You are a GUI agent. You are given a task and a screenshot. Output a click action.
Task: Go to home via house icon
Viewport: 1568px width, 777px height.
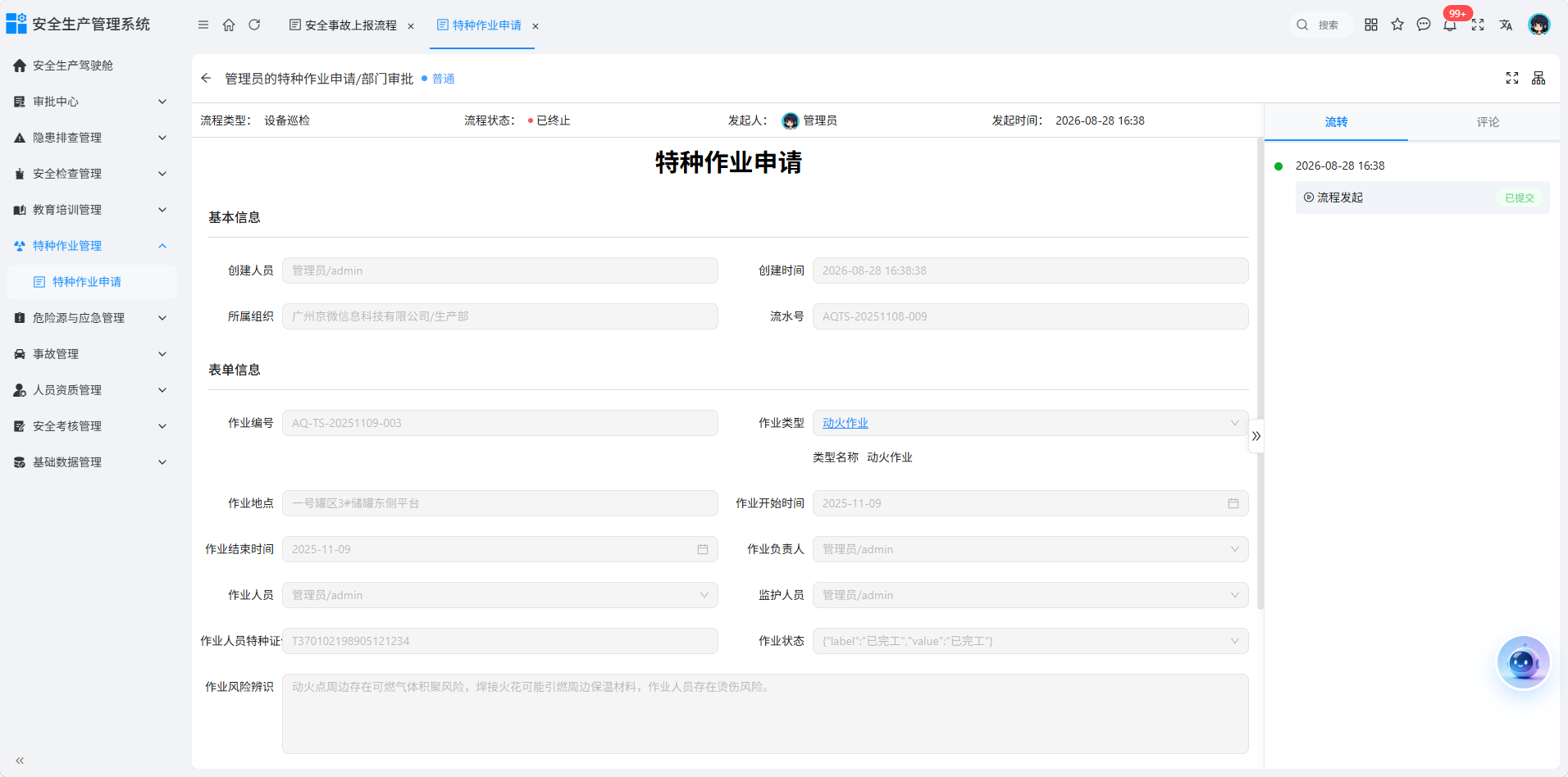click(x=229, y=25)
